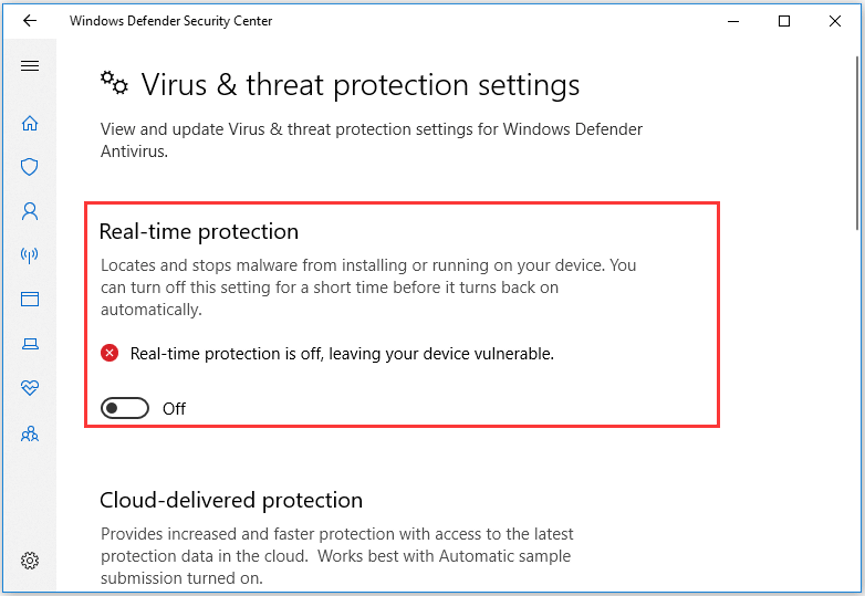This screenshot has width=865, height=596.
Task: Open Firewall & network protection via the antenna icon
Action: (x=30, y=255)
